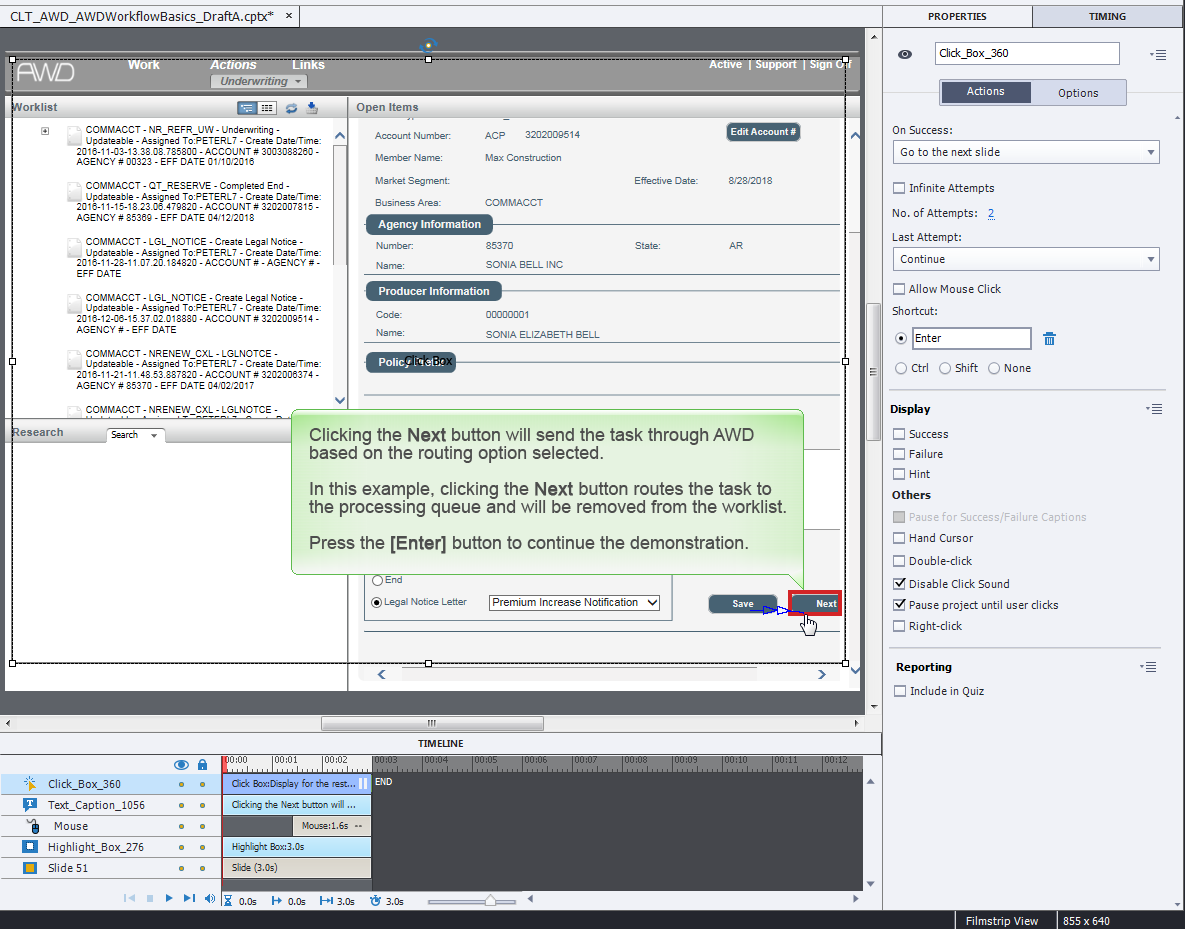Switch to the TIMING tab
Viewport: 1185px width, 929px height.
[x=1107, y=16]
